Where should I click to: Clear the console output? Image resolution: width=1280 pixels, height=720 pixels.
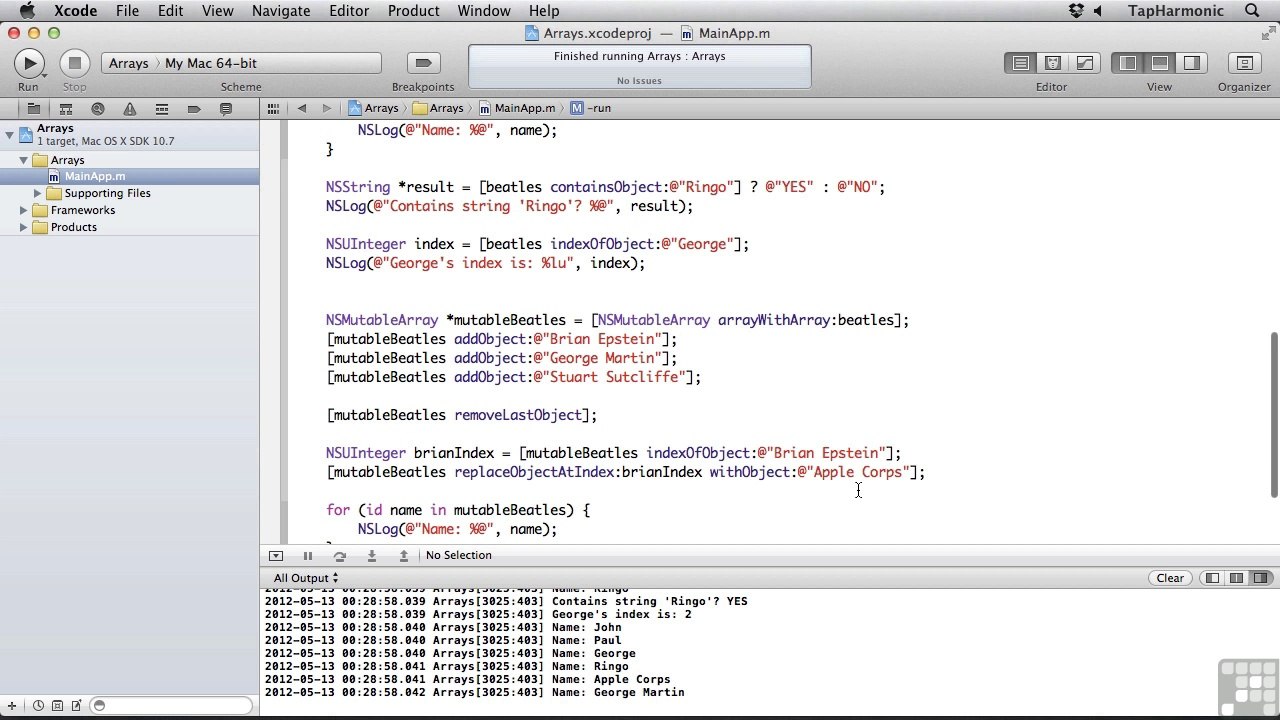(x=1170, y=578)
